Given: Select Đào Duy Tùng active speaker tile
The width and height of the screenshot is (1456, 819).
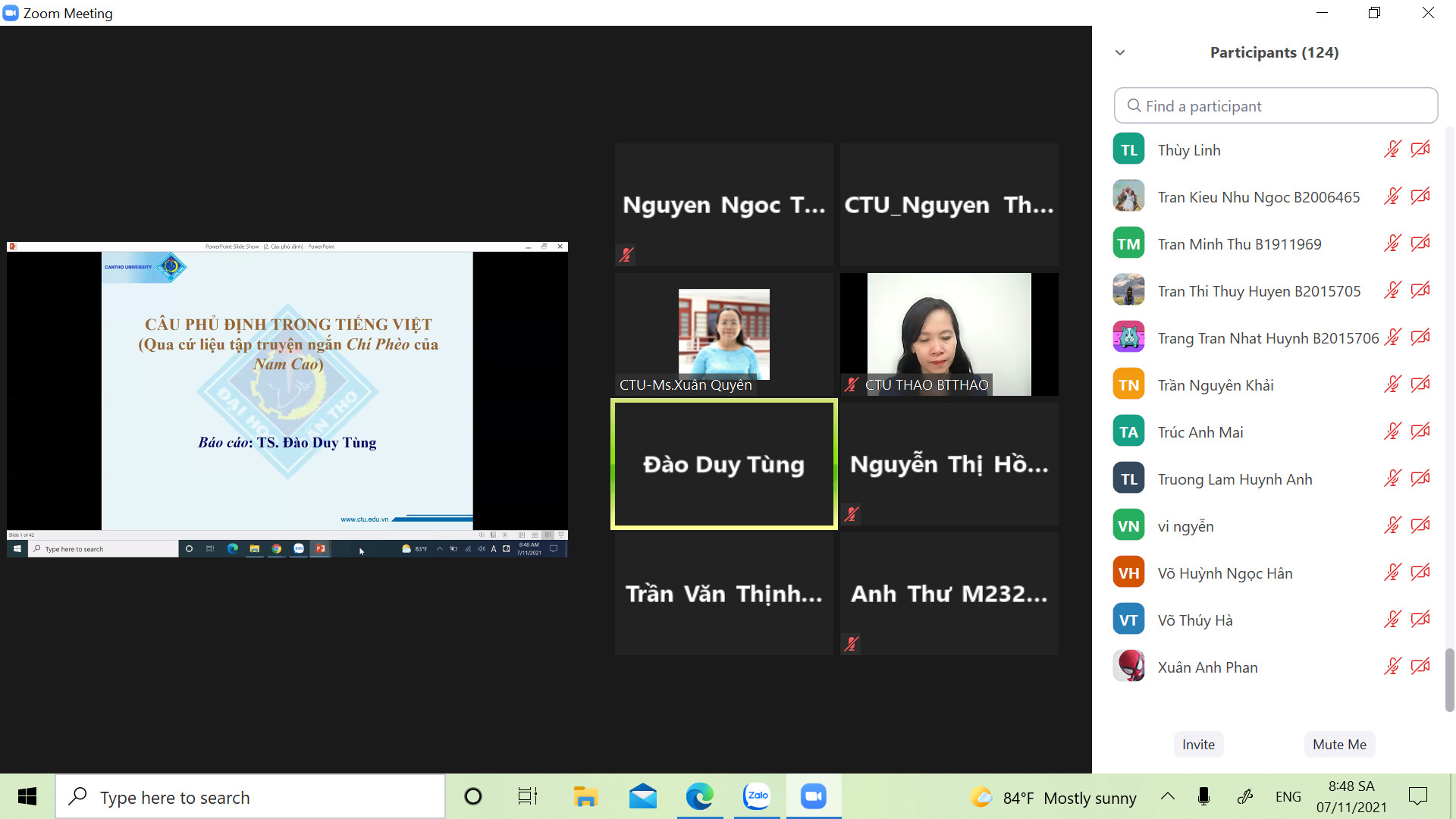Looking at the screenshot, I should pos(723,464).
